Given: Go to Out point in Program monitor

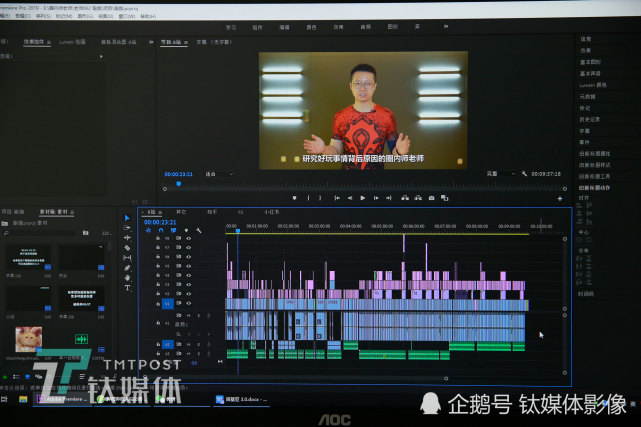Looking at the screenshot, I should coord(388,198).
